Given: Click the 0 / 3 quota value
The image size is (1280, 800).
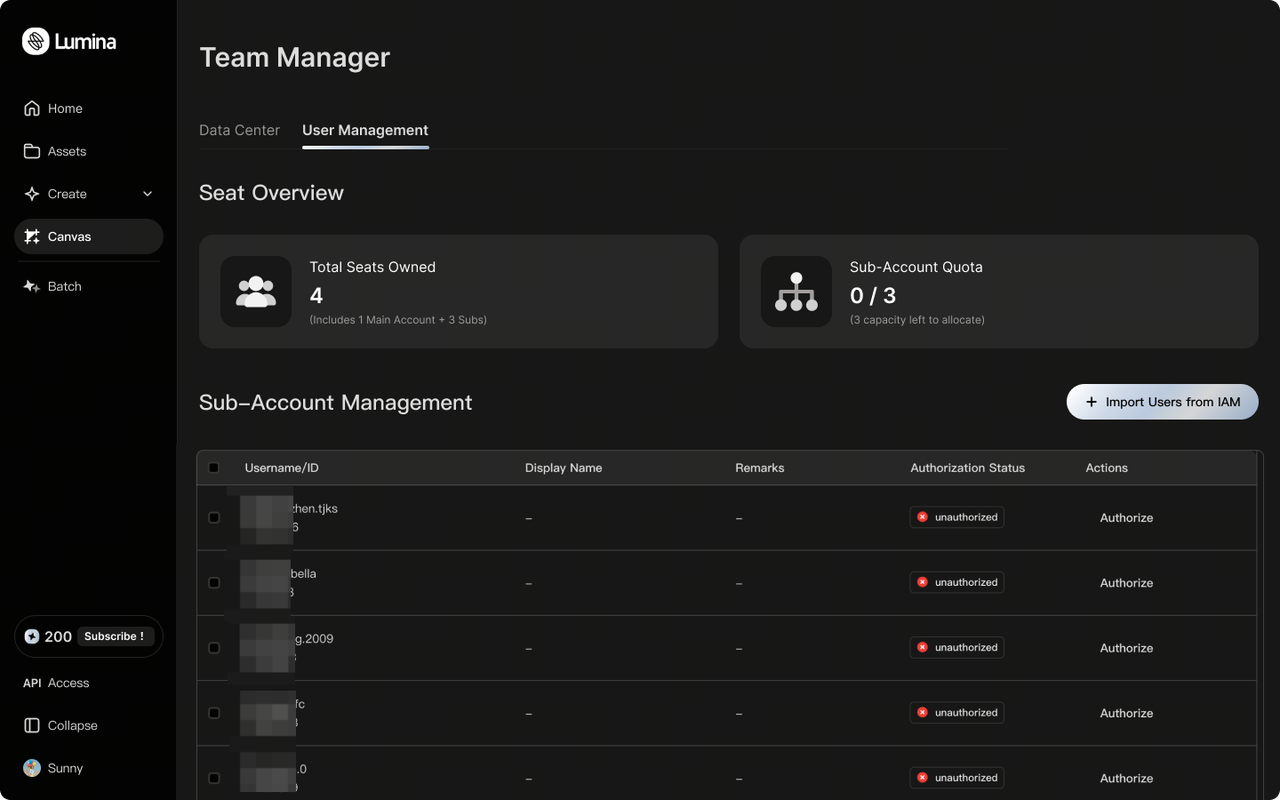Looking at the screenshot, I should point(873,296).
